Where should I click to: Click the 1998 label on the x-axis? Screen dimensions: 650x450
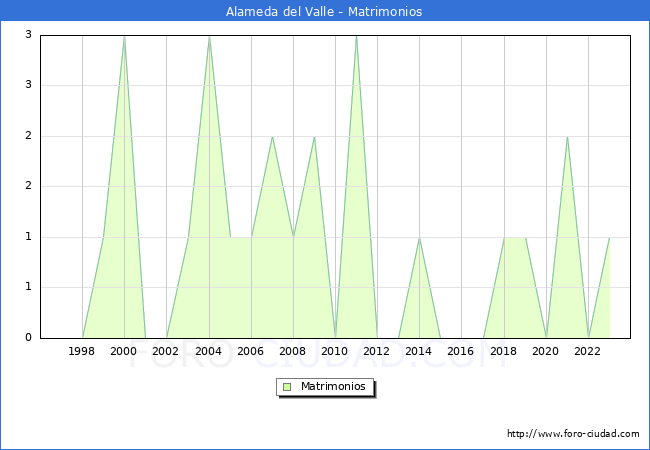click(x=82, y=351)
